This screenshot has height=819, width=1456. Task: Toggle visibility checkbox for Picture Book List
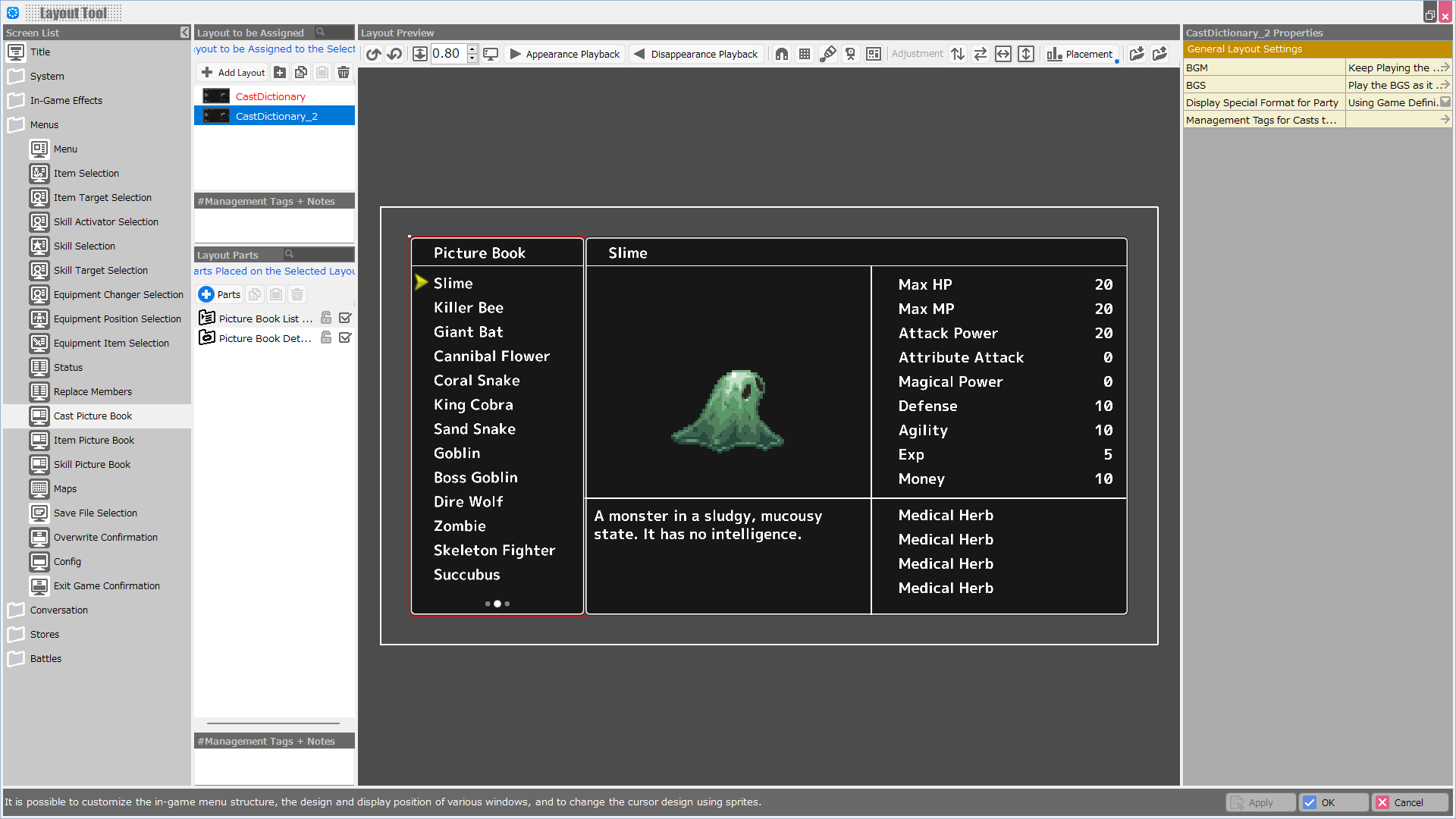[345, 318]
